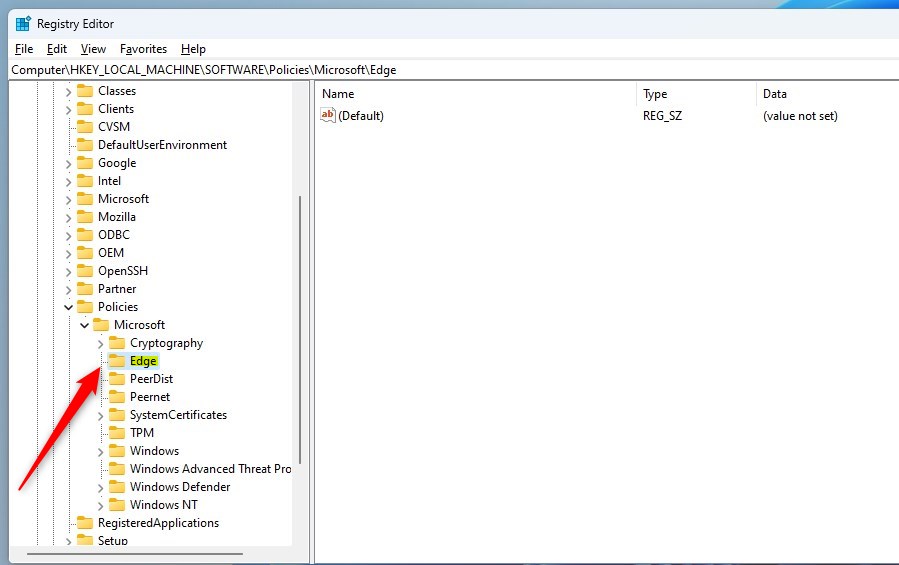Open the Favorites menu
This screenshot has width=899, height=565.
tap(143, 49)
